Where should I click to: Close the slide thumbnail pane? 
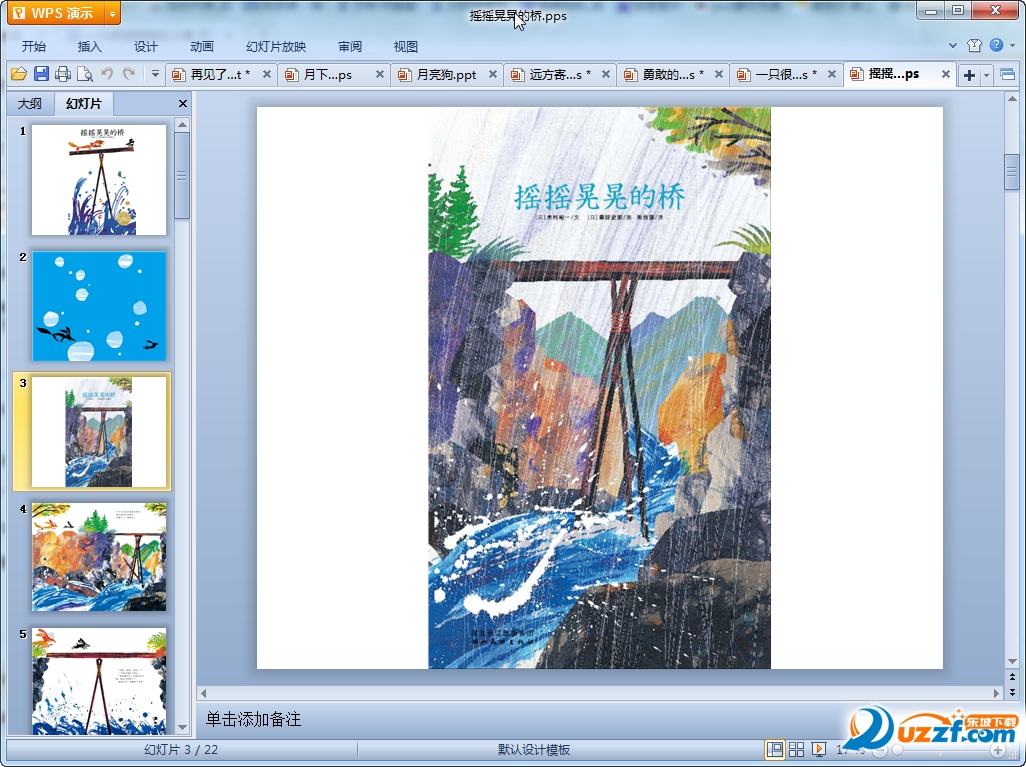pyautogui.click(x=183, y=103)
